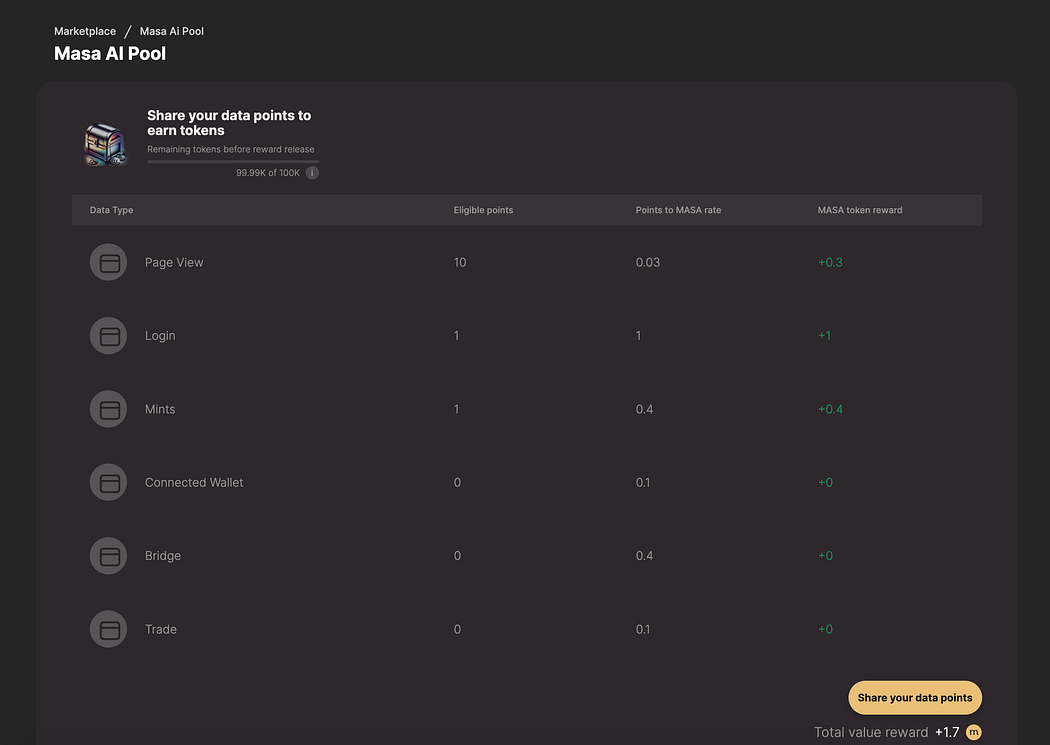Click the Login row icon
The height and width of the screenshot is (745, 1050).
click(108, 335)
